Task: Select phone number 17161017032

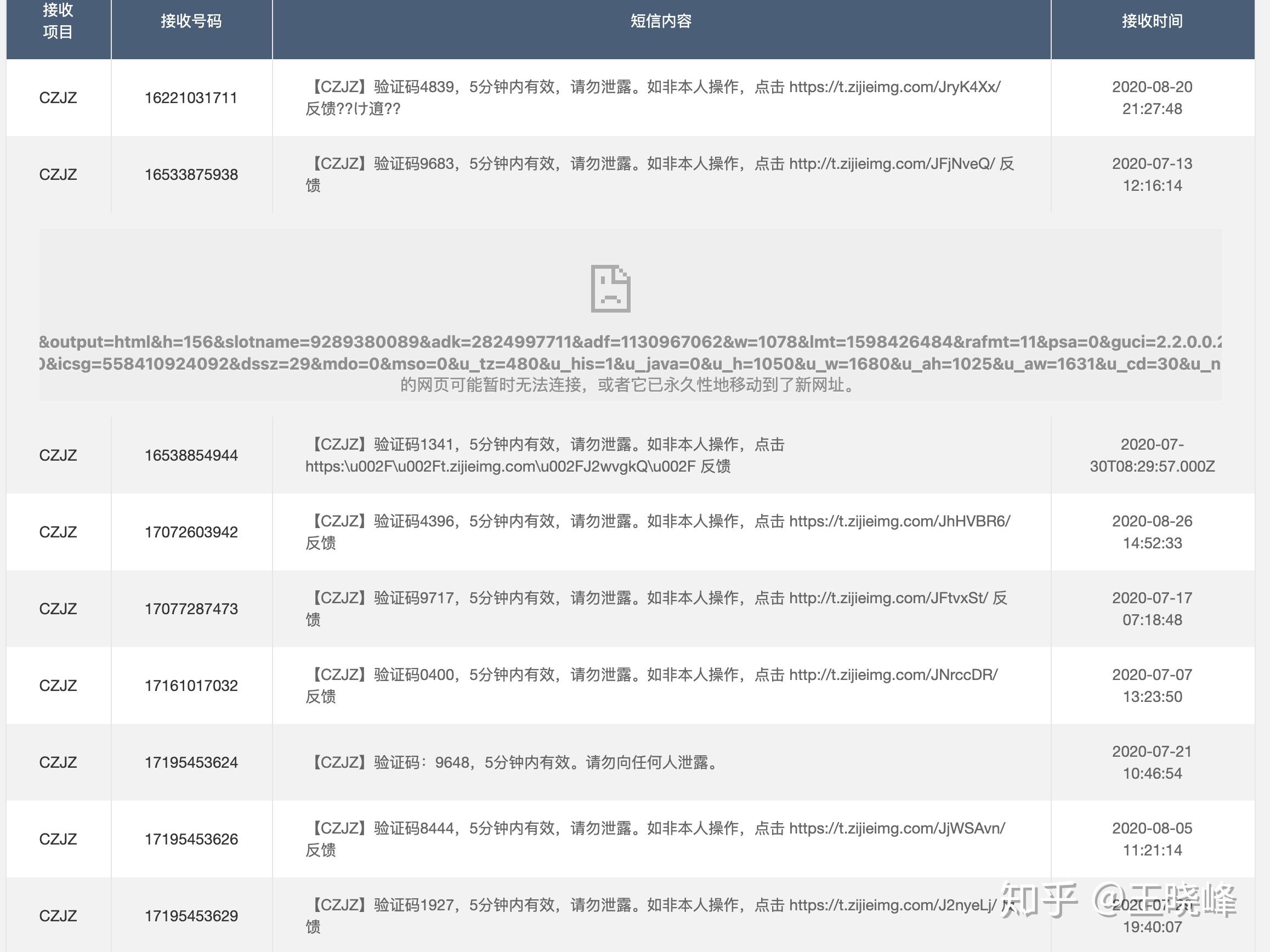Action: 191,685
